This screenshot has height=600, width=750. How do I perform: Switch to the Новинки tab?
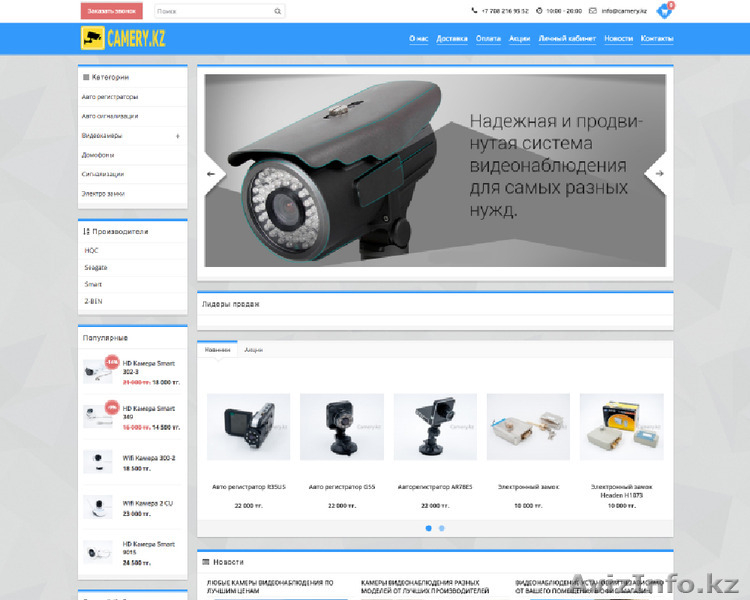(x=217, y=350)
